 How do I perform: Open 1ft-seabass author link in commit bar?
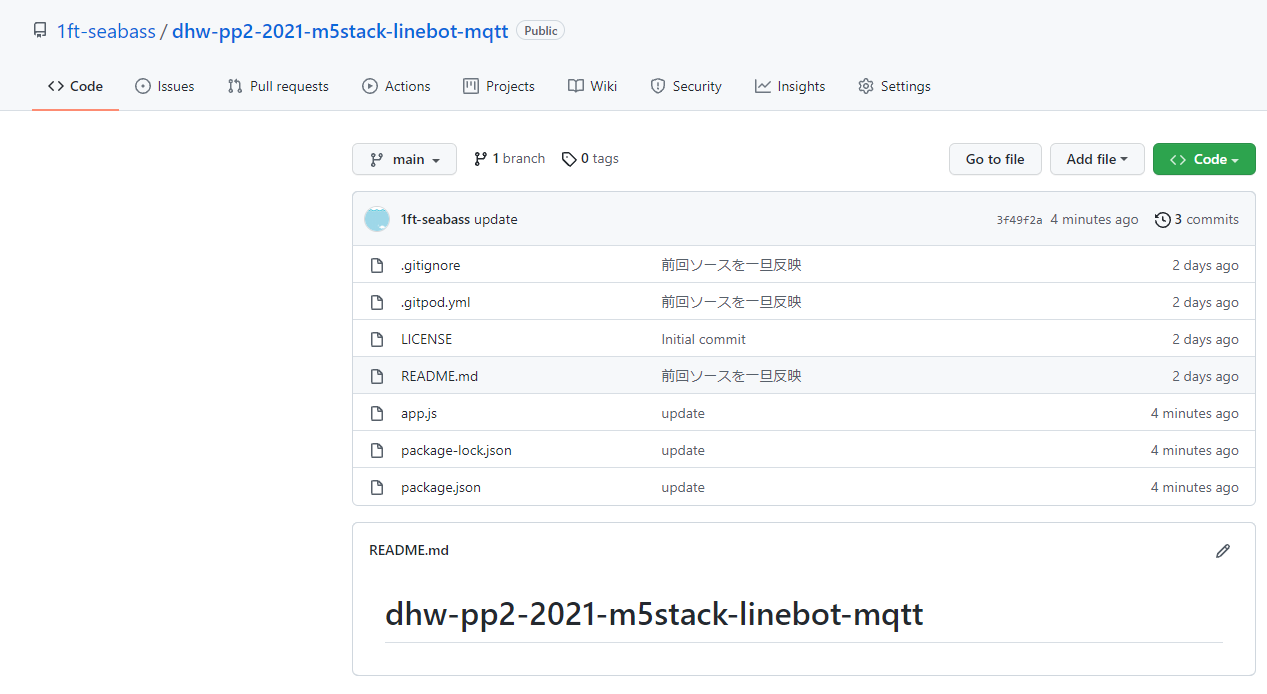[x=435, y=219]
